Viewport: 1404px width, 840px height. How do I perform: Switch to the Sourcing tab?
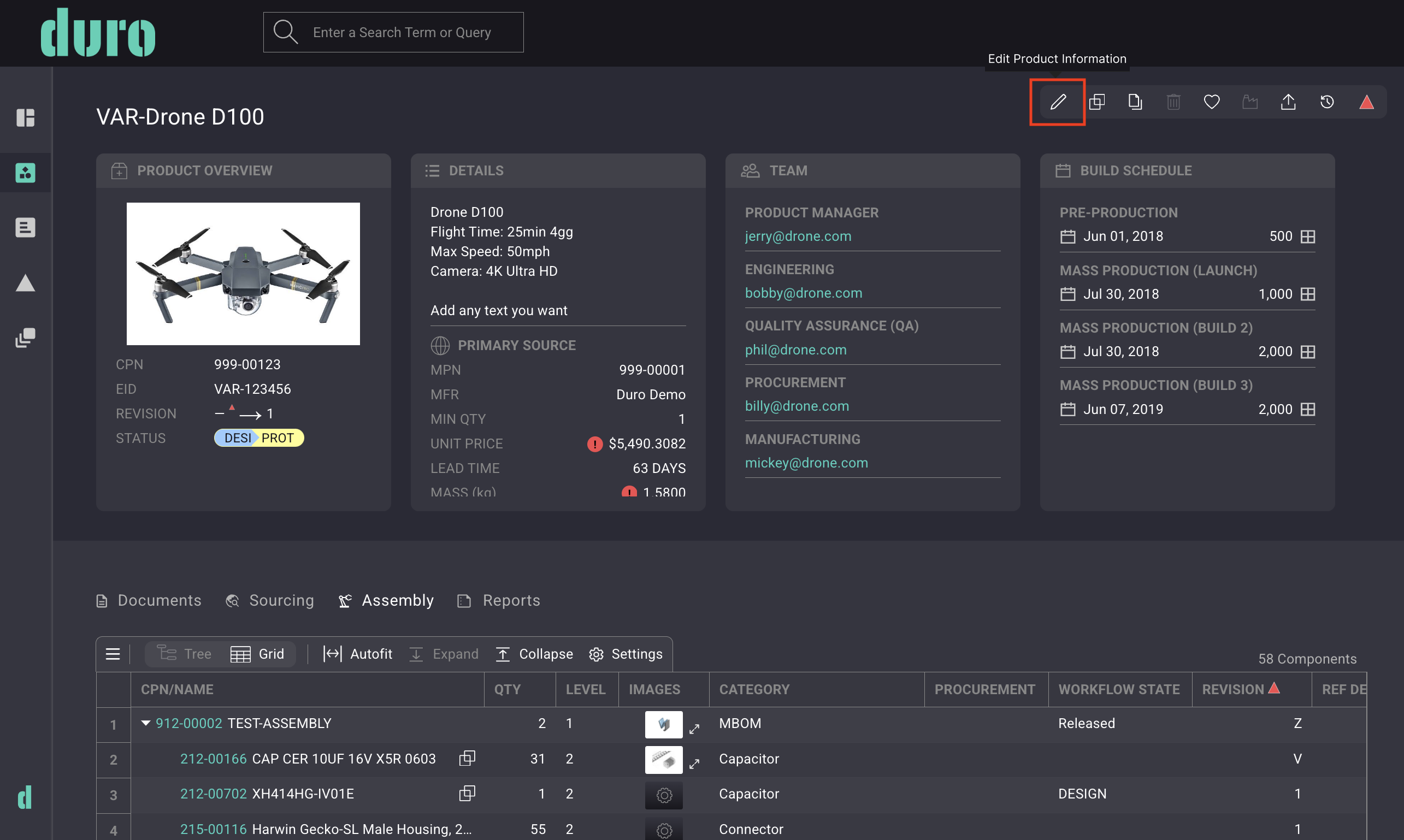[x=270, y=601]
